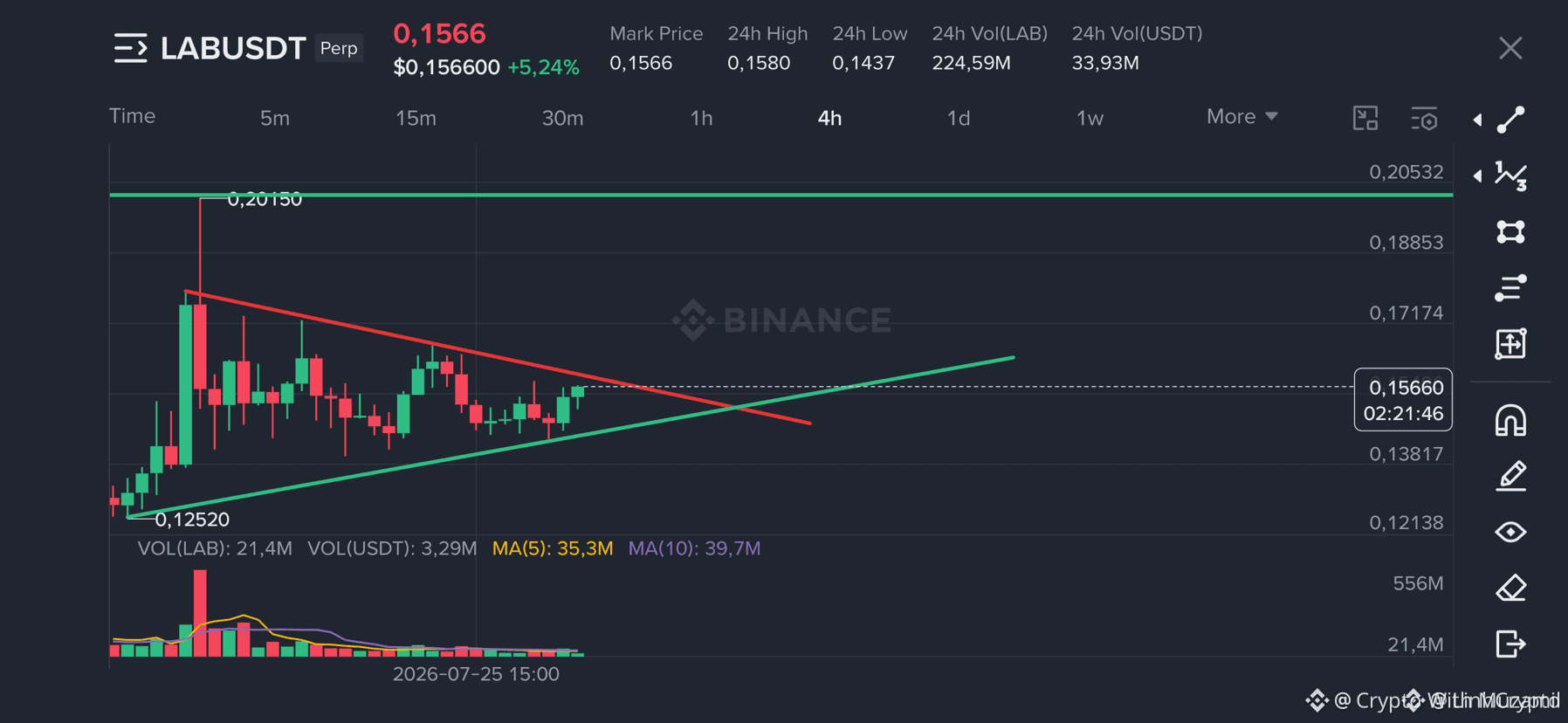Screen dimensions: 1568x723
Task: Click the 0,20150 high price label
Action: 265,199
